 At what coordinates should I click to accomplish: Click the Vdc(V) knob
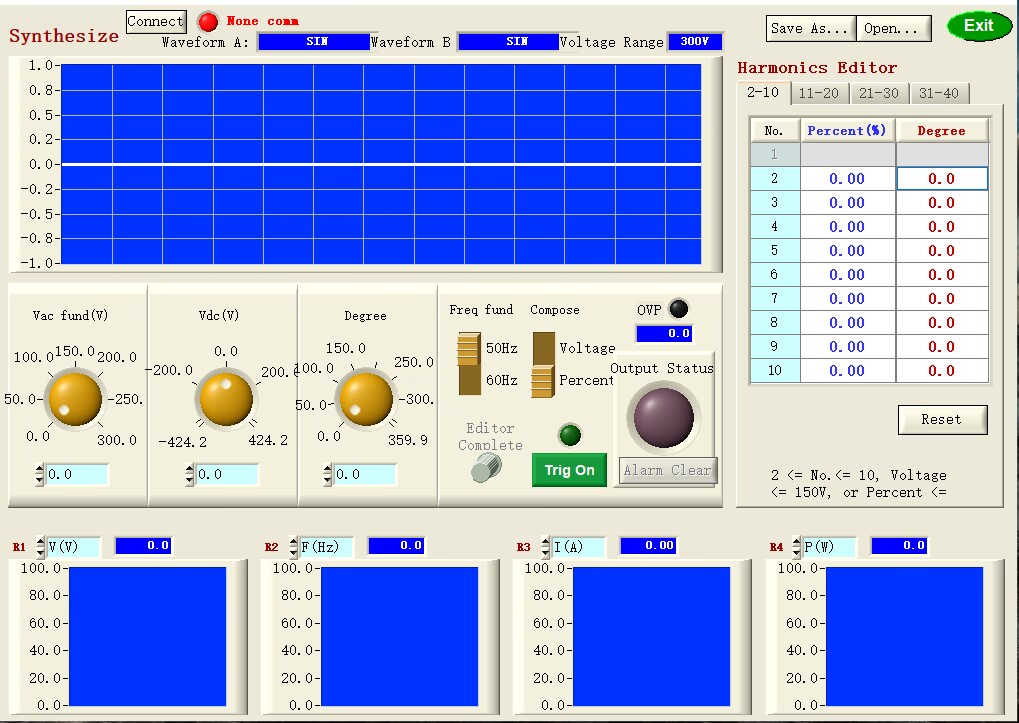[226, 399]
